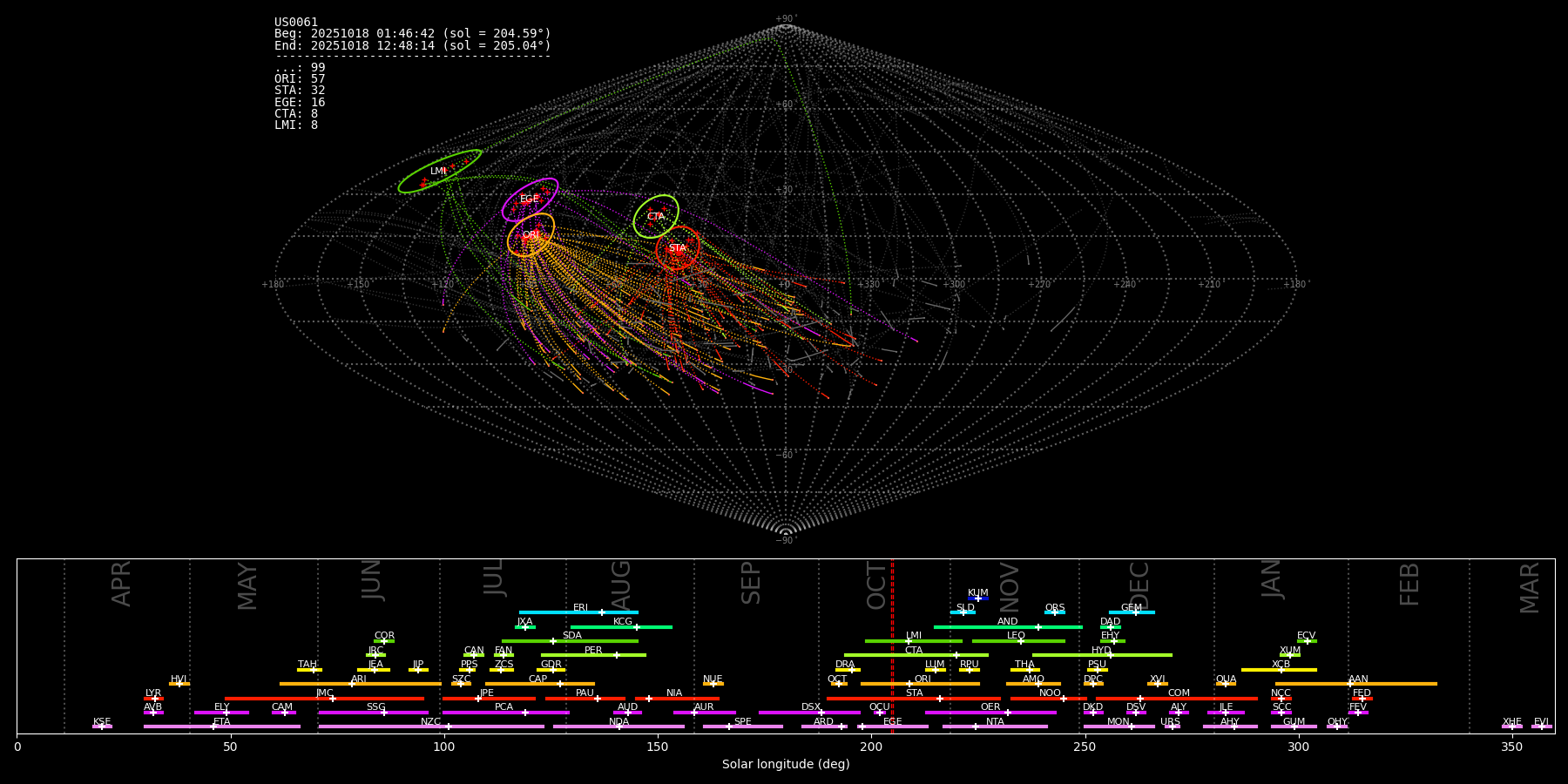The height and width of the screenshot is (784, 1568).
Task: Click the PER shower label in timeline
Action: pyautogui.click(x=593, y=651)
